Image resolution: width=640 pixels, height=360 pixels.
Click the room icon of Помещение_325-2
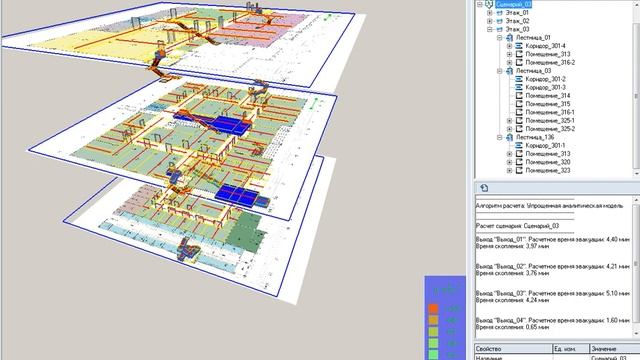[519, 129]
